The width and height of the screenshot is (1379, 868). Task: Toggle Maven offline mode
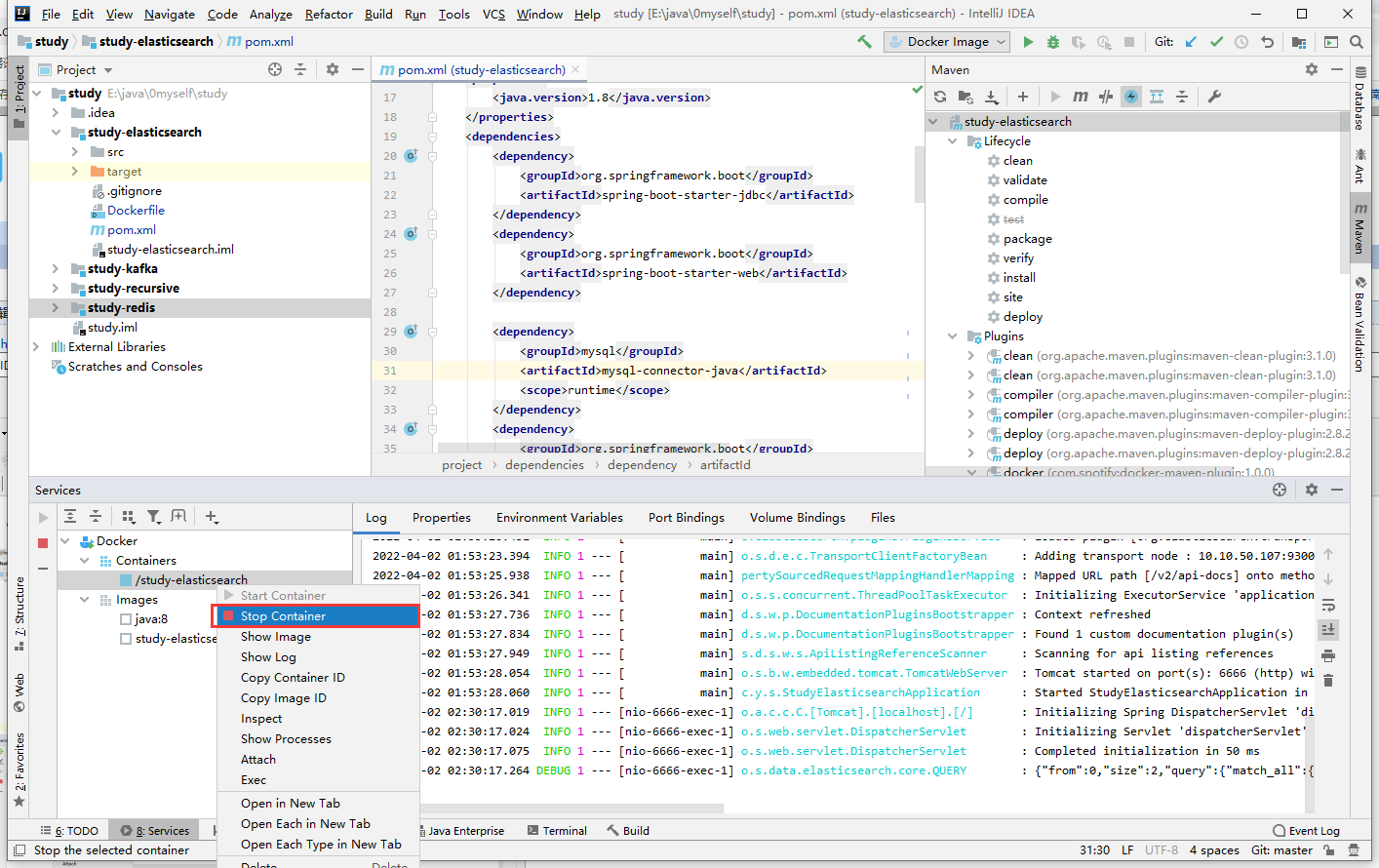[1105, 97]
